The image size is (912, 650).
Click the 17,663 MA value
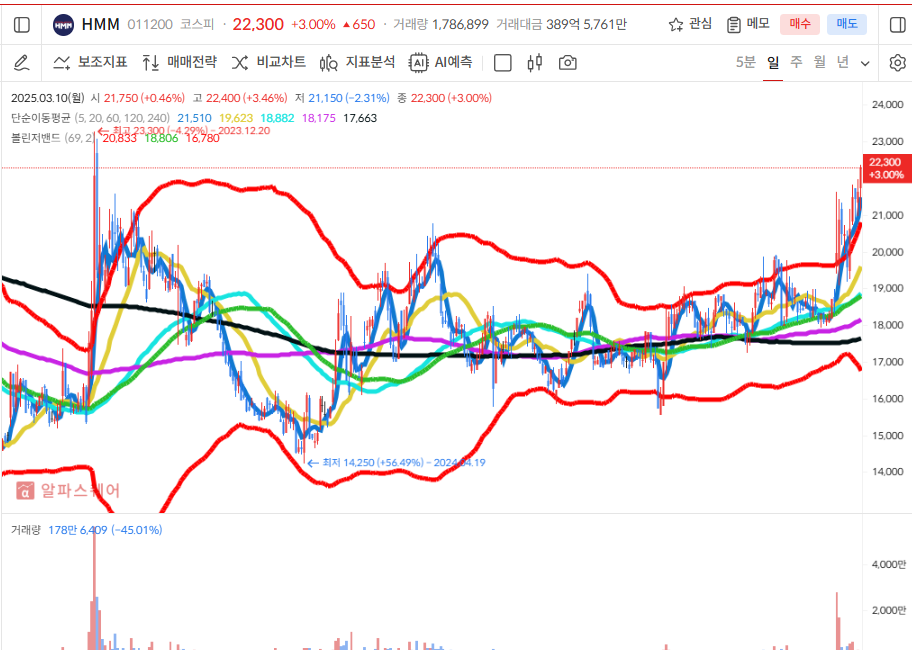360,118
